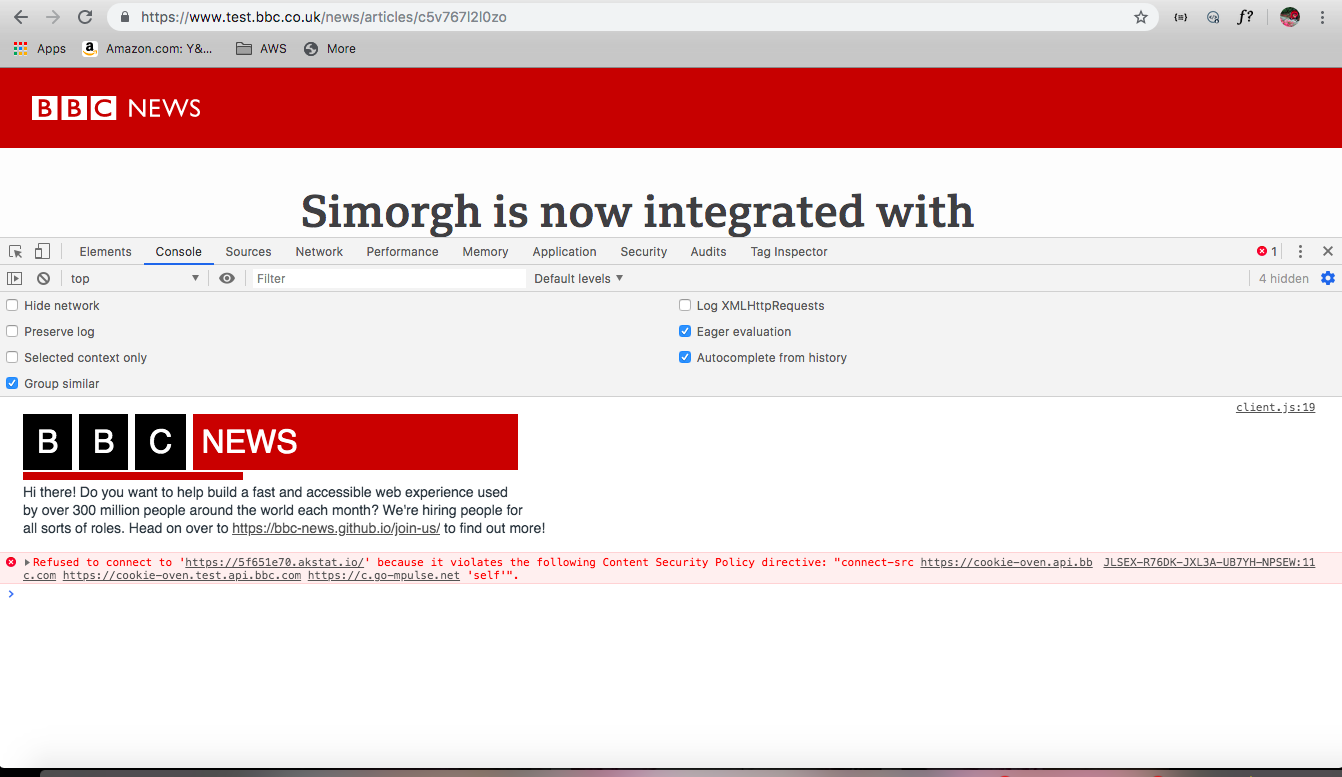This screenshot has width=1342, height=777.
Task: Open console settings with the gear icon
Action: tap(1328, 278)
